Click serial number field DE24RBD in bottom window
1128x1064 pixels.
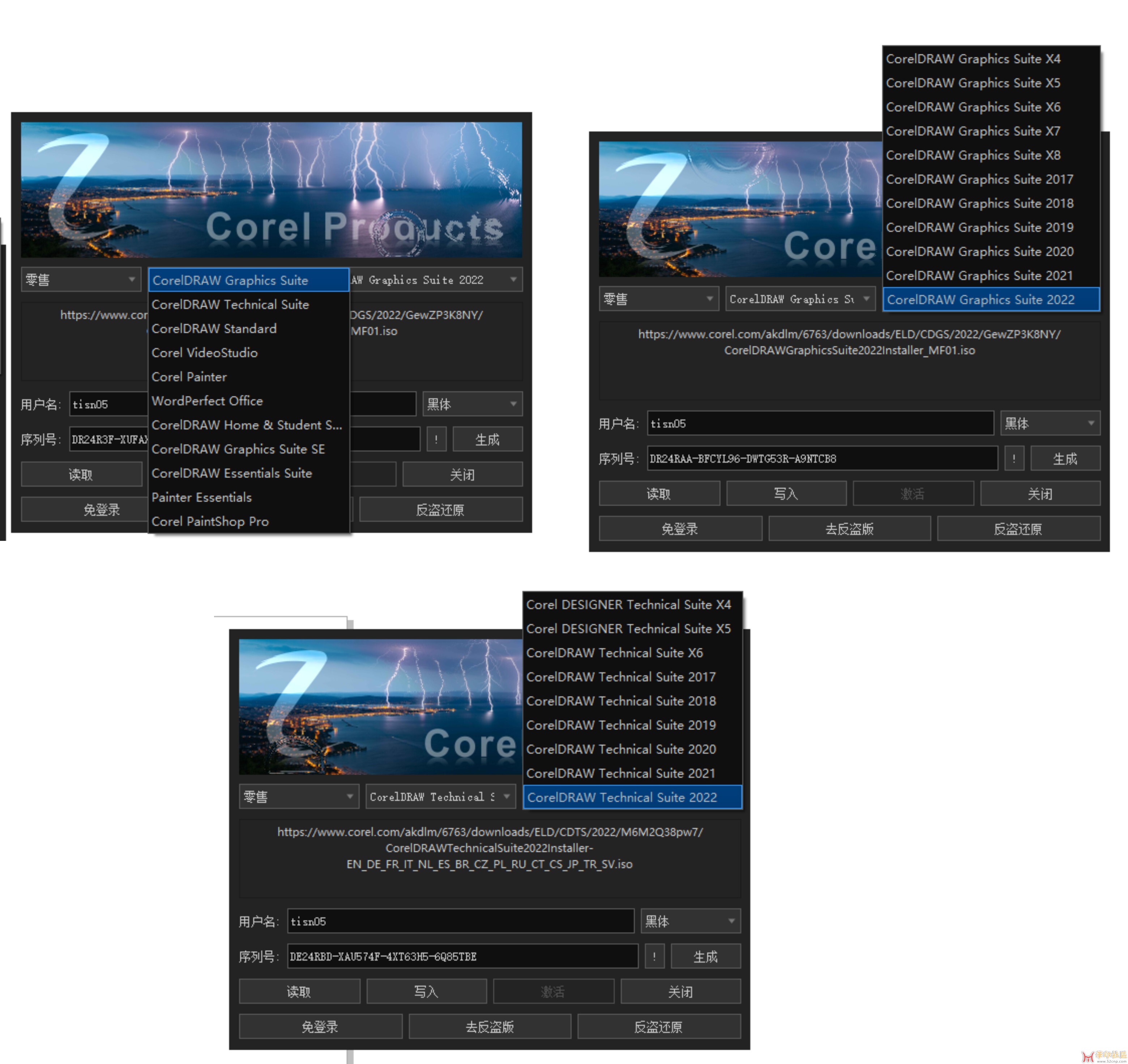click(462, 956)
